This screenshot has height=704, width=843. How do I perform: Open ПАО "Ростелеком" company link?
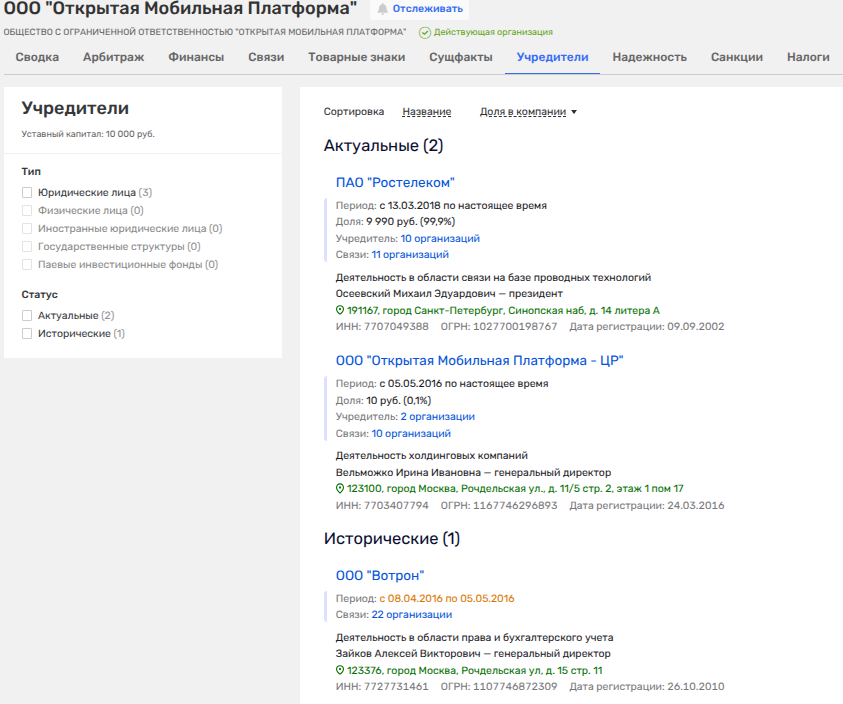pos(395,182)
